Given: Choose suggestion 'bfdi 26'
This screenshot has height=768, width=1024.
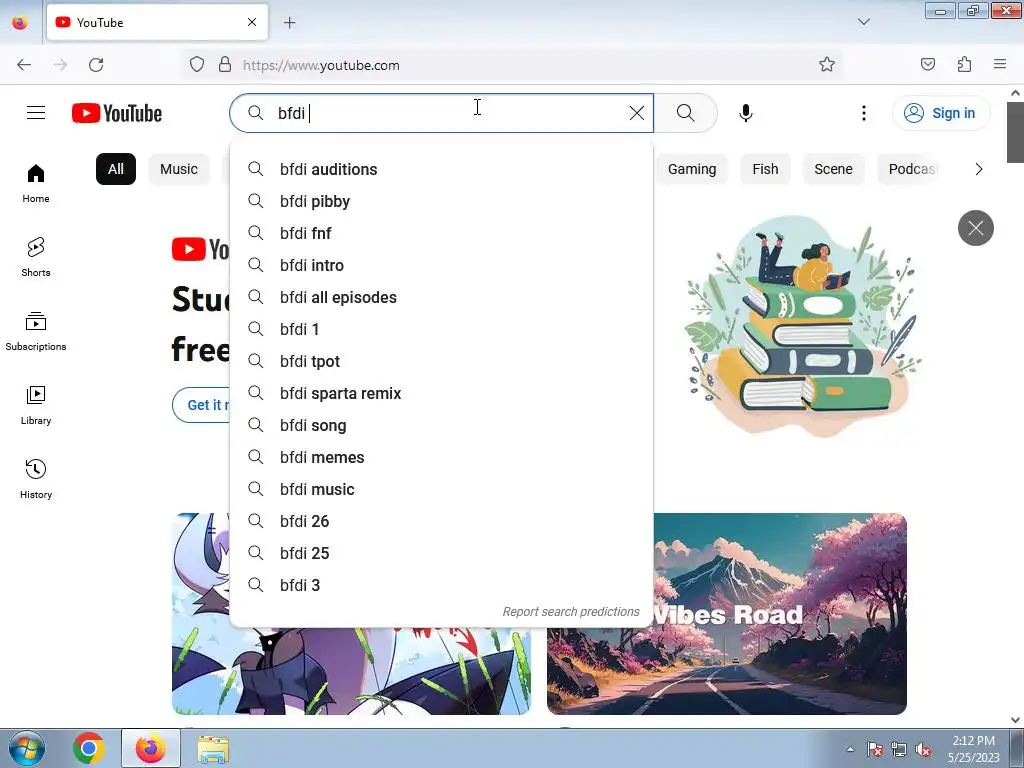Looking at the screenshot, I should (441, 521).
